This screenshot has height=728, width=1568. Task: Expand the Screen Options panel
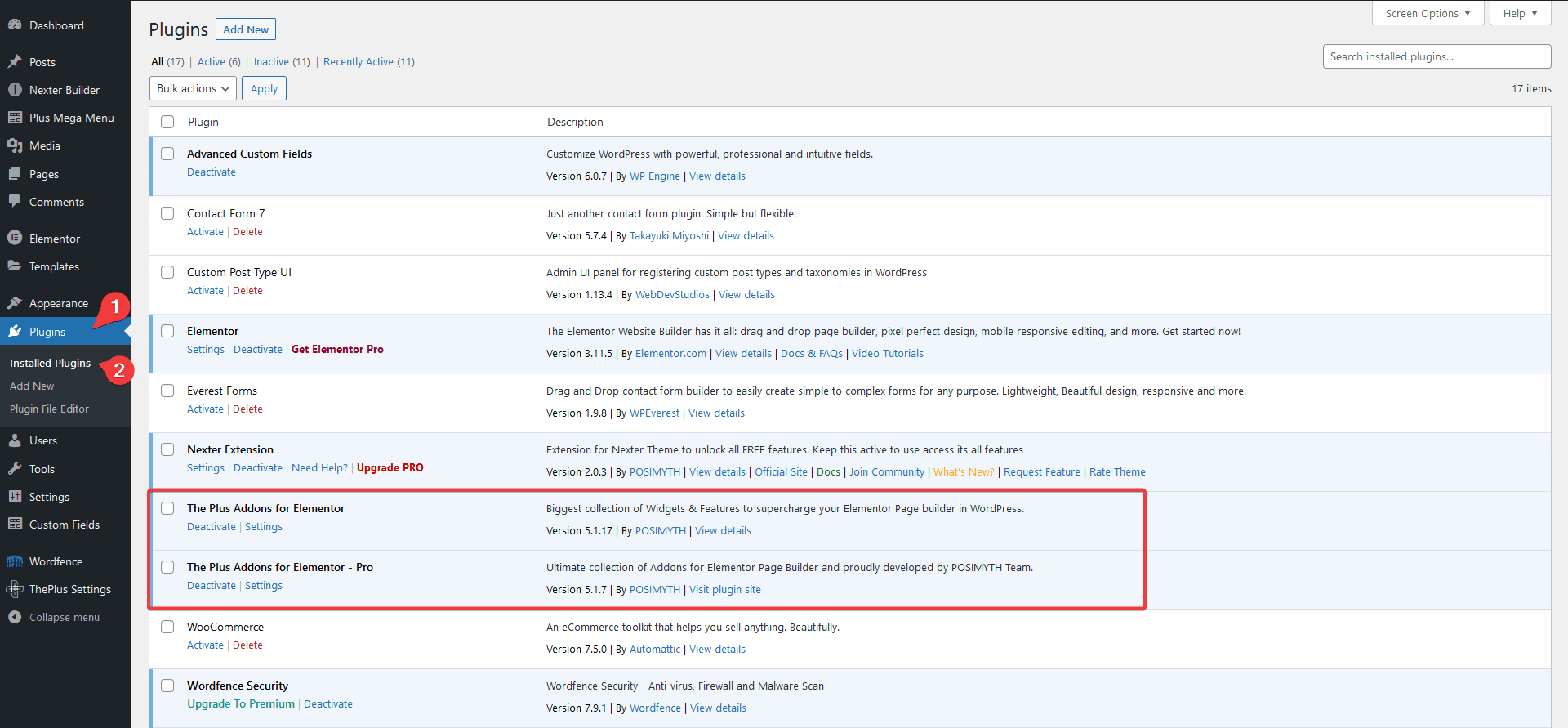click(x=1428, y=13)
